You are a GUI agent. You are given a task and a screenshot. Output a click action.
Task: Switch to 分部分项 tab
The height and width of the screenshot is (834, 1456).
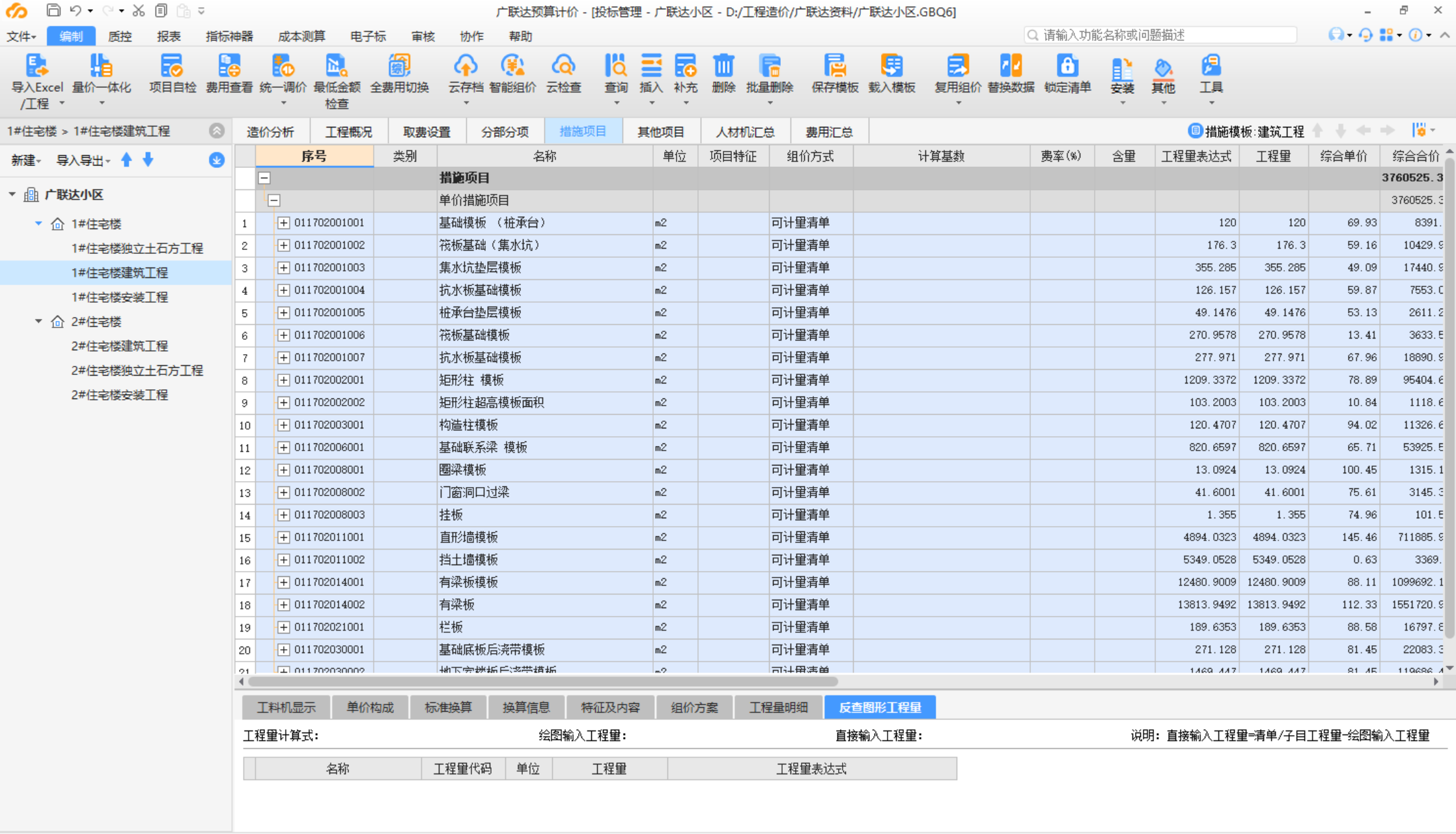505,132
